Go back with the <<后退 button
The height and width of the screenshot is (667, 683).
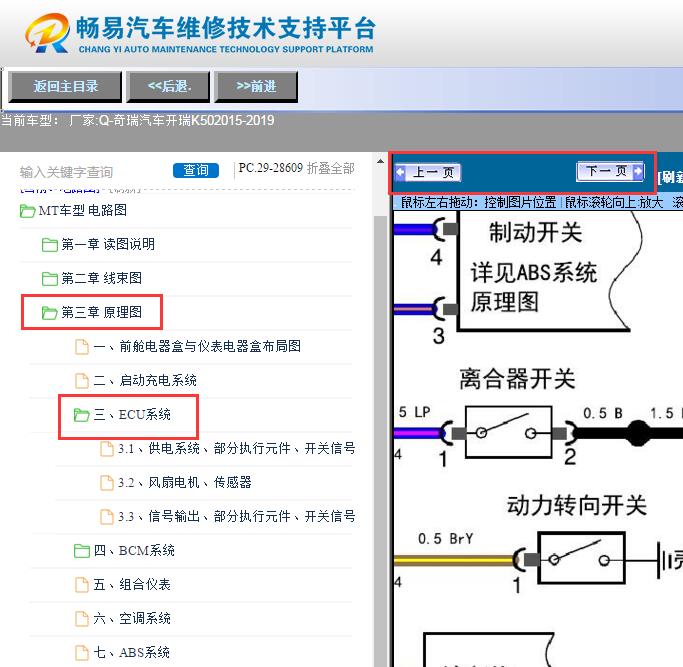(169, 86)
